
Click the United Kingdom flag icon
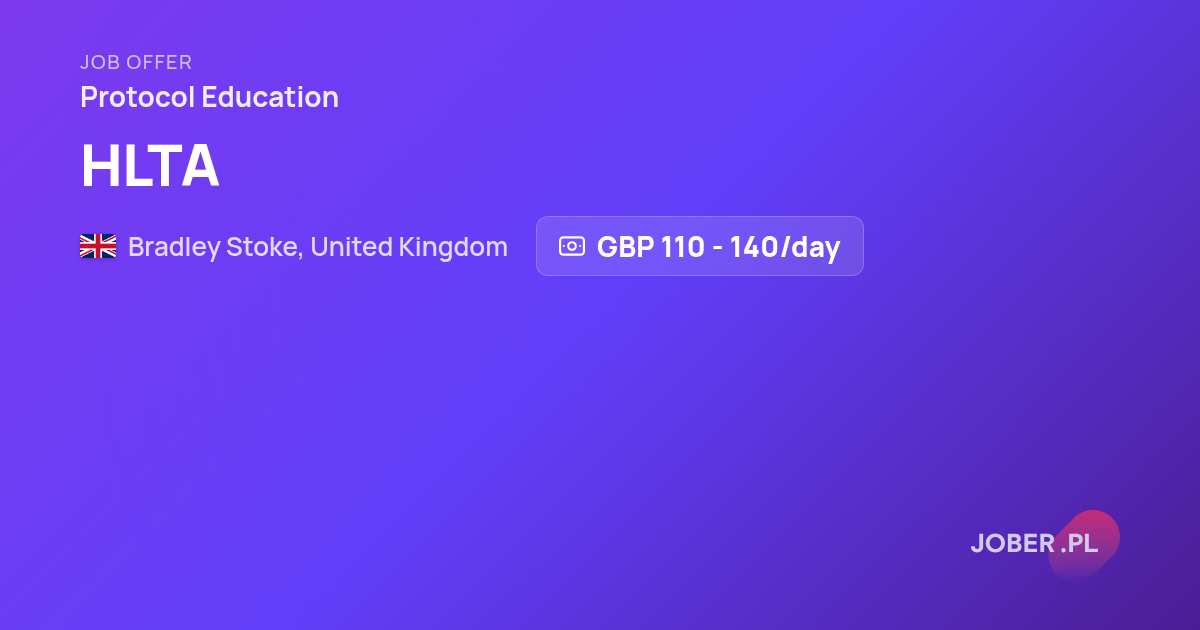[98, 246]
